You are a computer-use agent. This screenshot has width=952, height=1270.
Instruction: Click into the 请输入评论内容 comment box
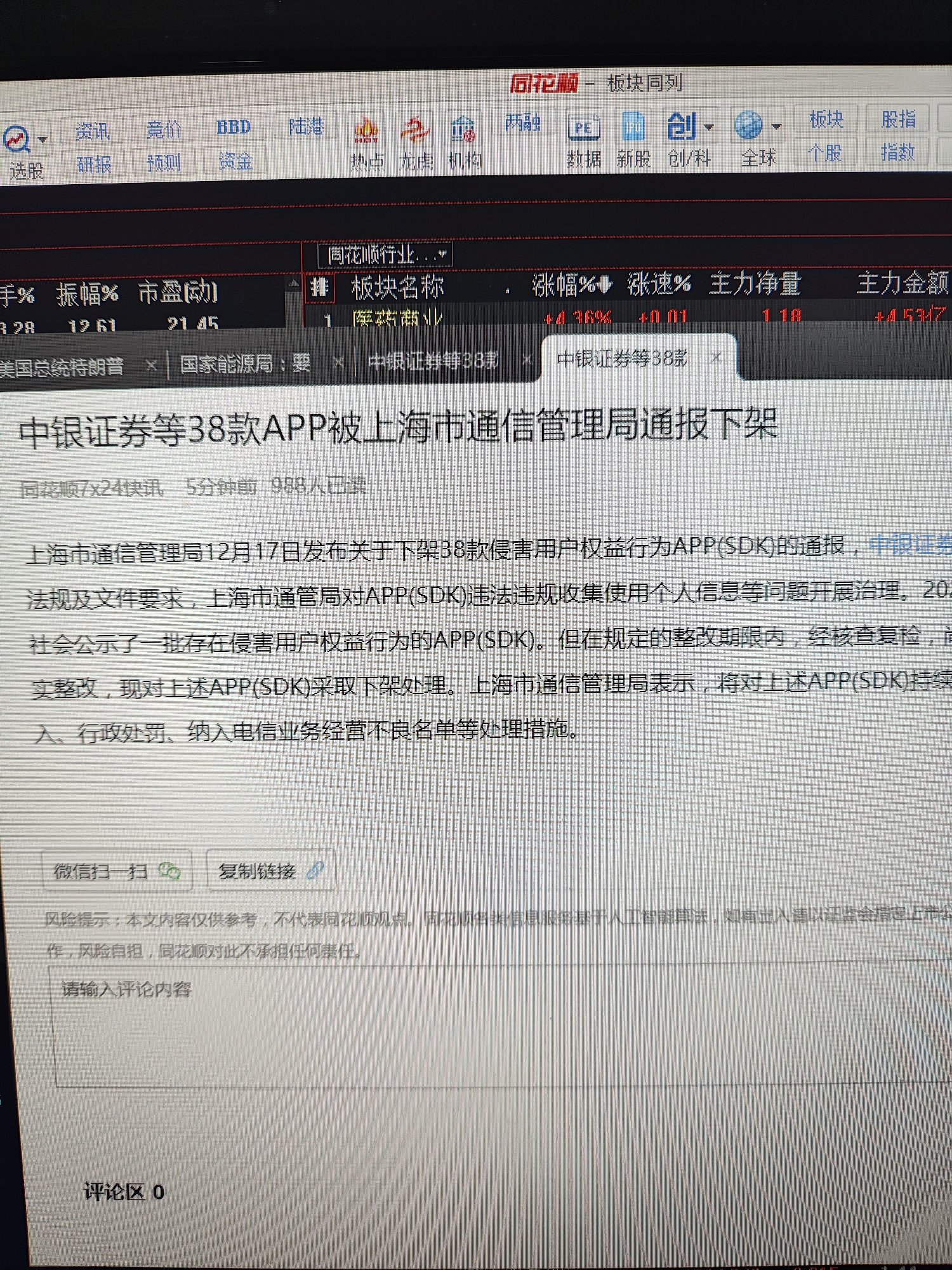(x=501, y=1024)
